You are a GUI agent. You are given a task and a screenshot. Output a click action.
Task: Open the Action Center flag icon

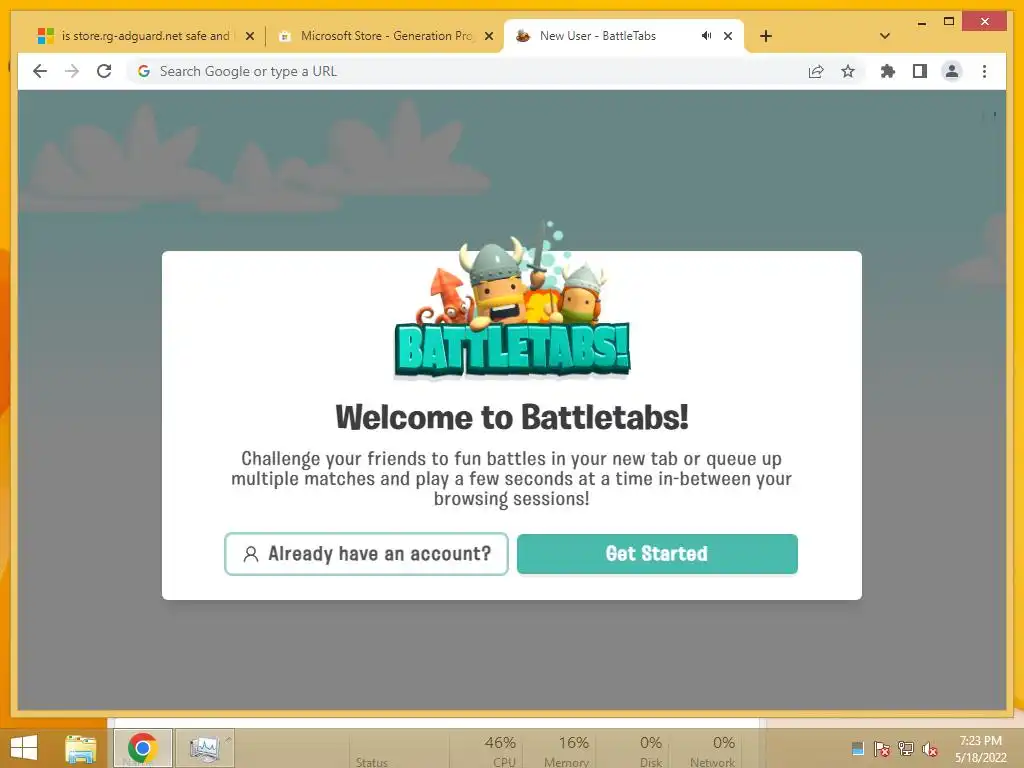882,749
